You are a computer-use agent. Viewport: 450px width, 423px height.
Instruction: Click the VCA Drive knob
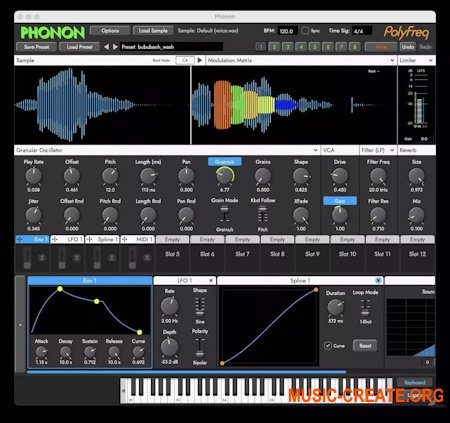tap(340, 176)
